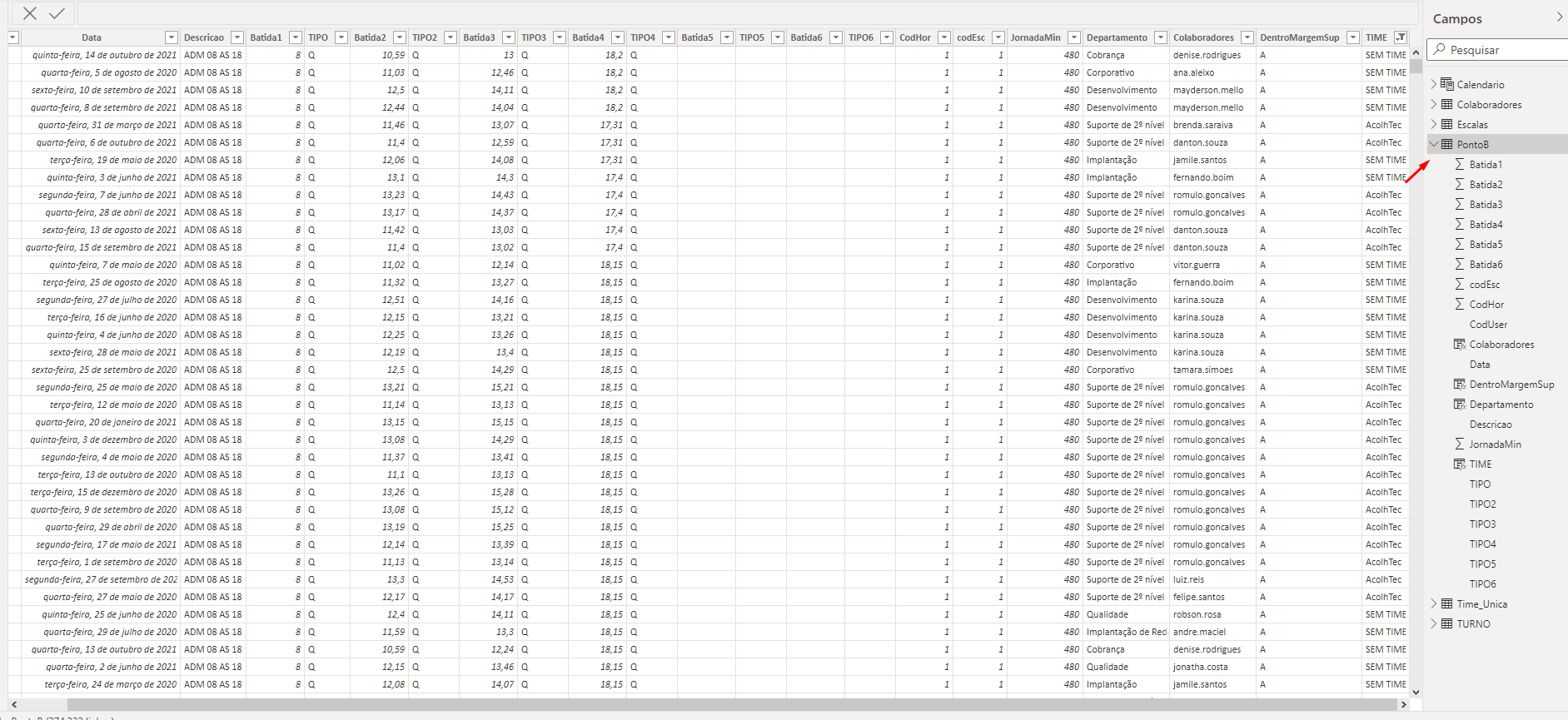The height and width of the screenshot is (720, 1568).
Task: Click calculated column icon beside TIME field
Action: pos(1460,464)
